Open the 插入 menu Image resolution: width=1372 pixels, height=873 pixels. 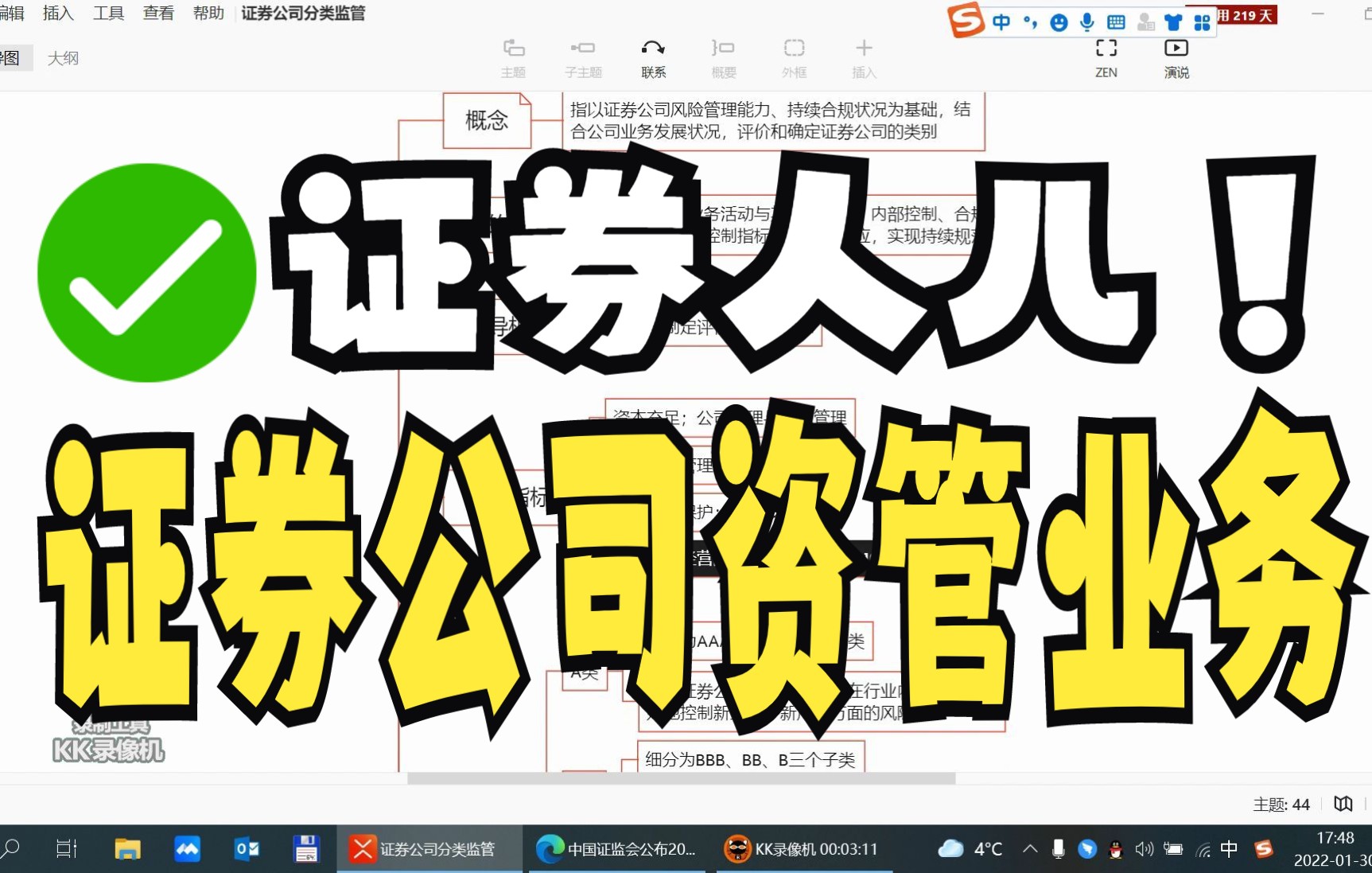tap(58, 14)
